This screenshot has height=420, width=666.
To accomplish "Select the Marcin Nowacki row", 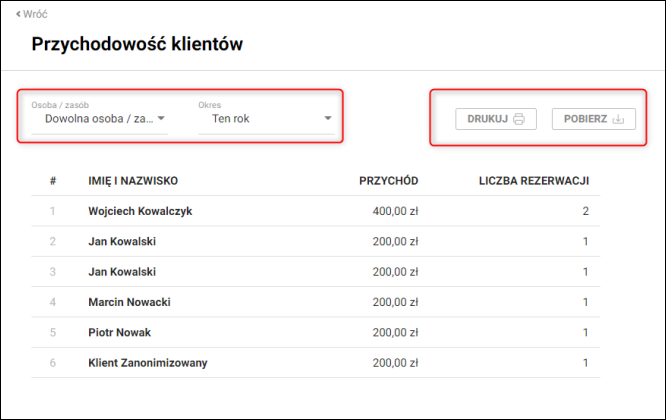I will pyautogui.click(x=316, y=302).
